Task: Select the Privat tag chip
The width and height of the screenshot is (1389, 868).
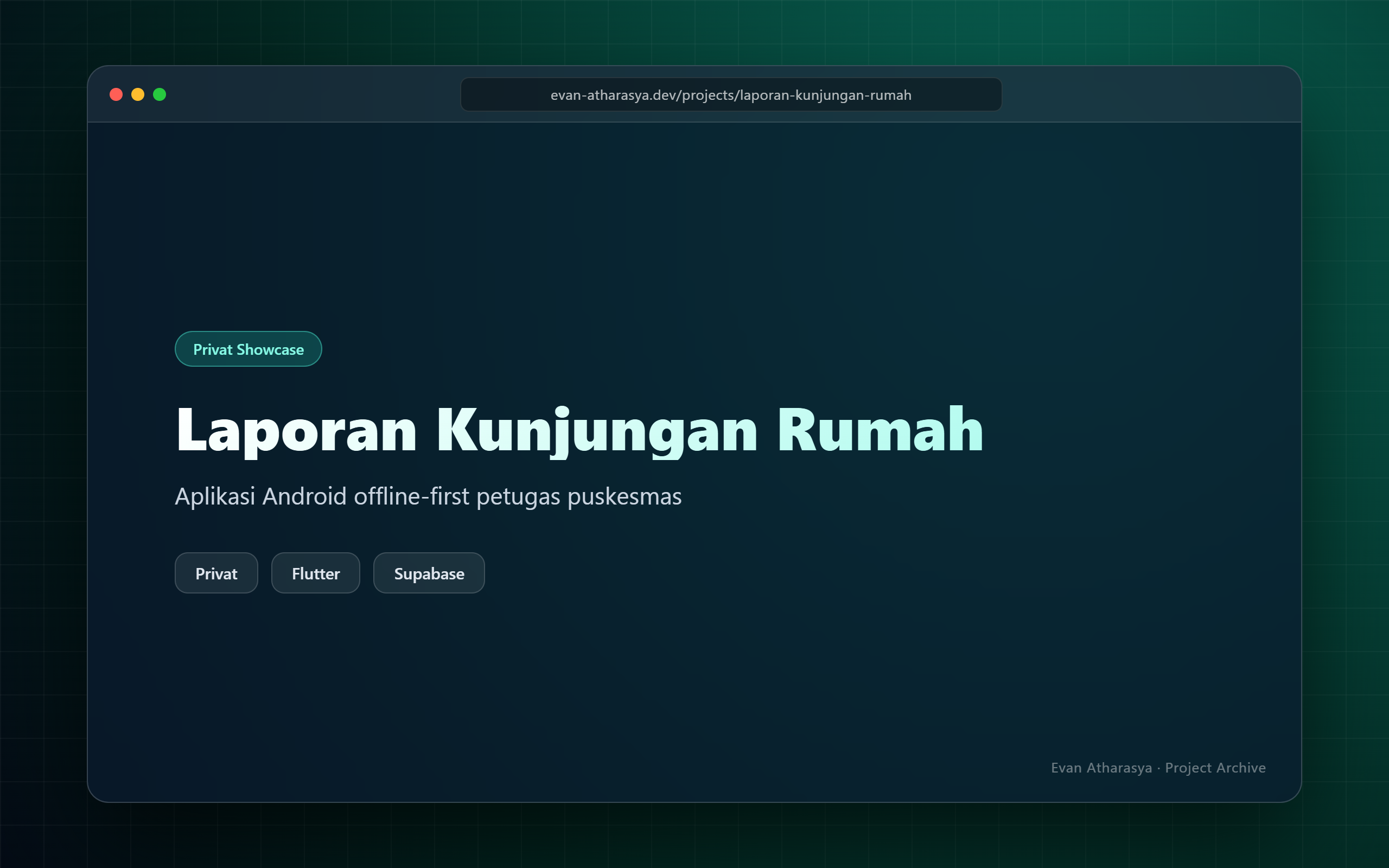Action: click(x=216, y=573)
